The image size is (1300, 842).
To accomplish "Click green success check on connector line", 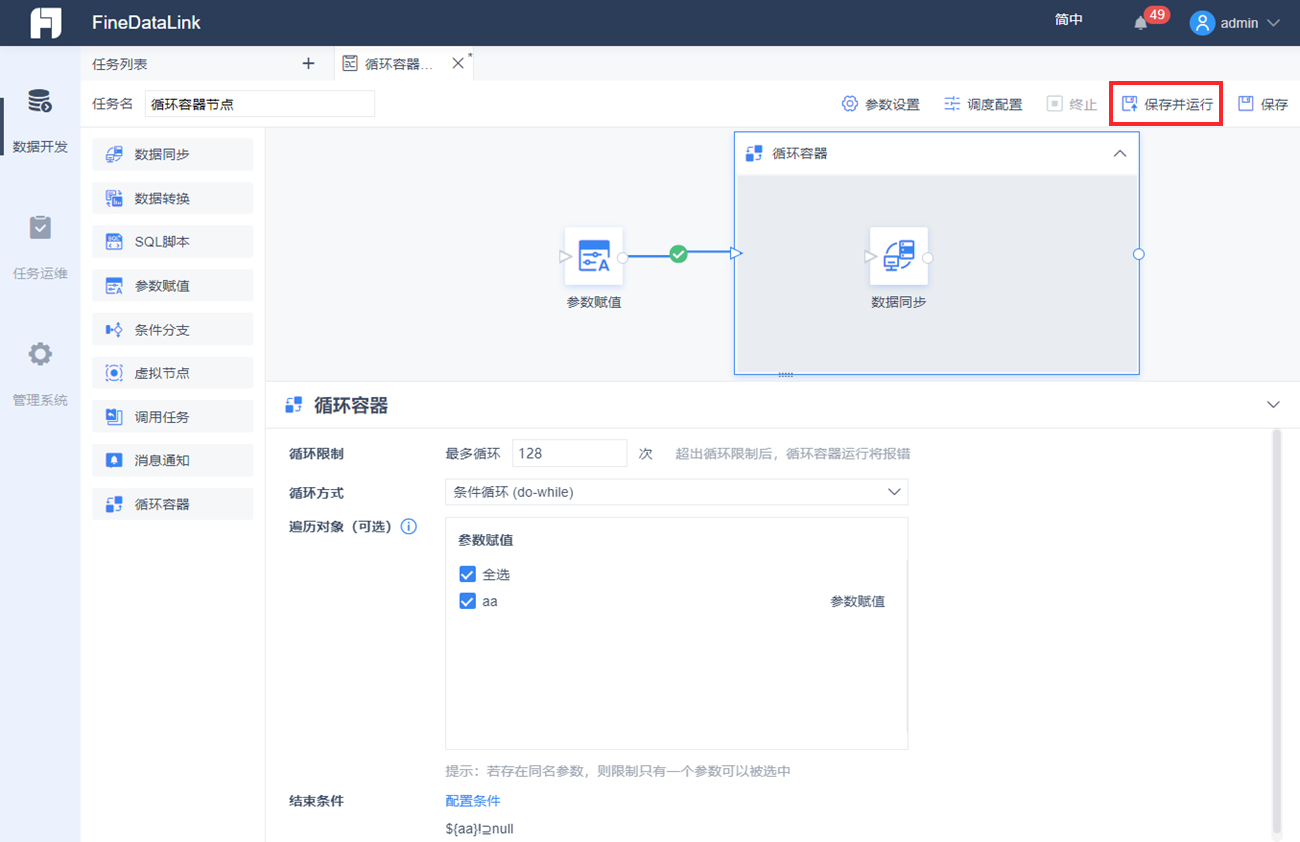I will tap(678, 254).
